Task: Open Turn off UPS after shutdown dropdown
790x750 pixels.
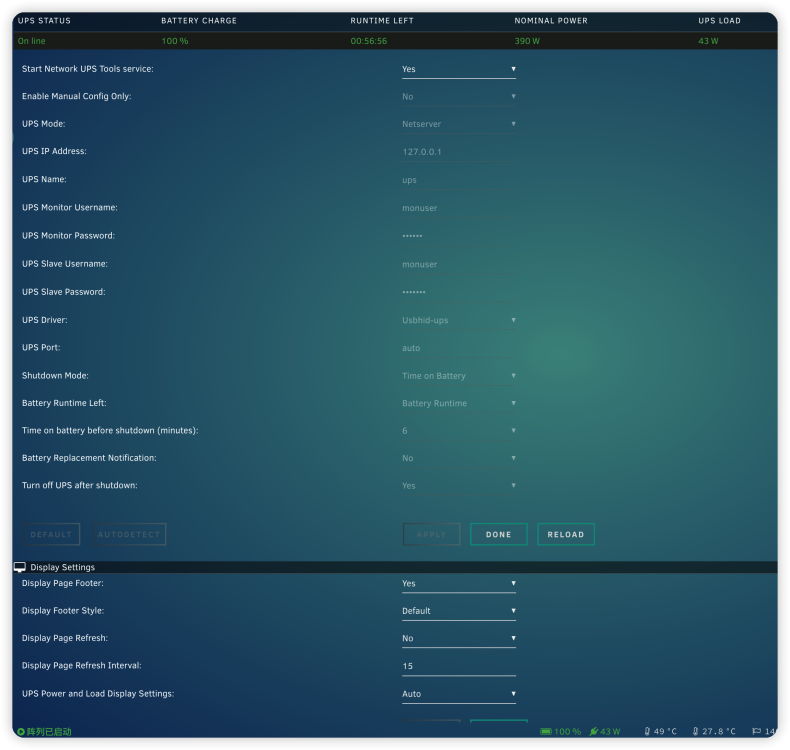Action: 458,486
